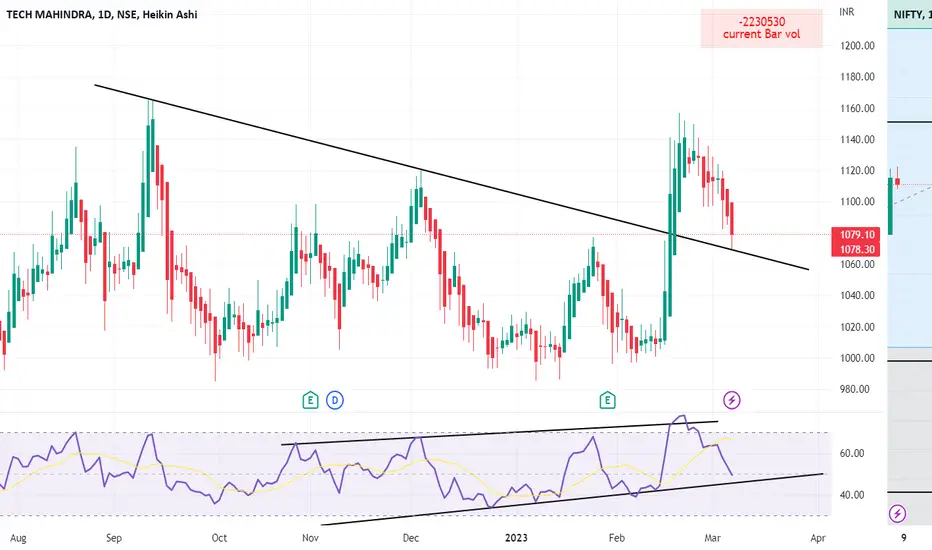Click the purple lightning marker near Mar
The image size is (932, 550).
(x=732, y=400)
